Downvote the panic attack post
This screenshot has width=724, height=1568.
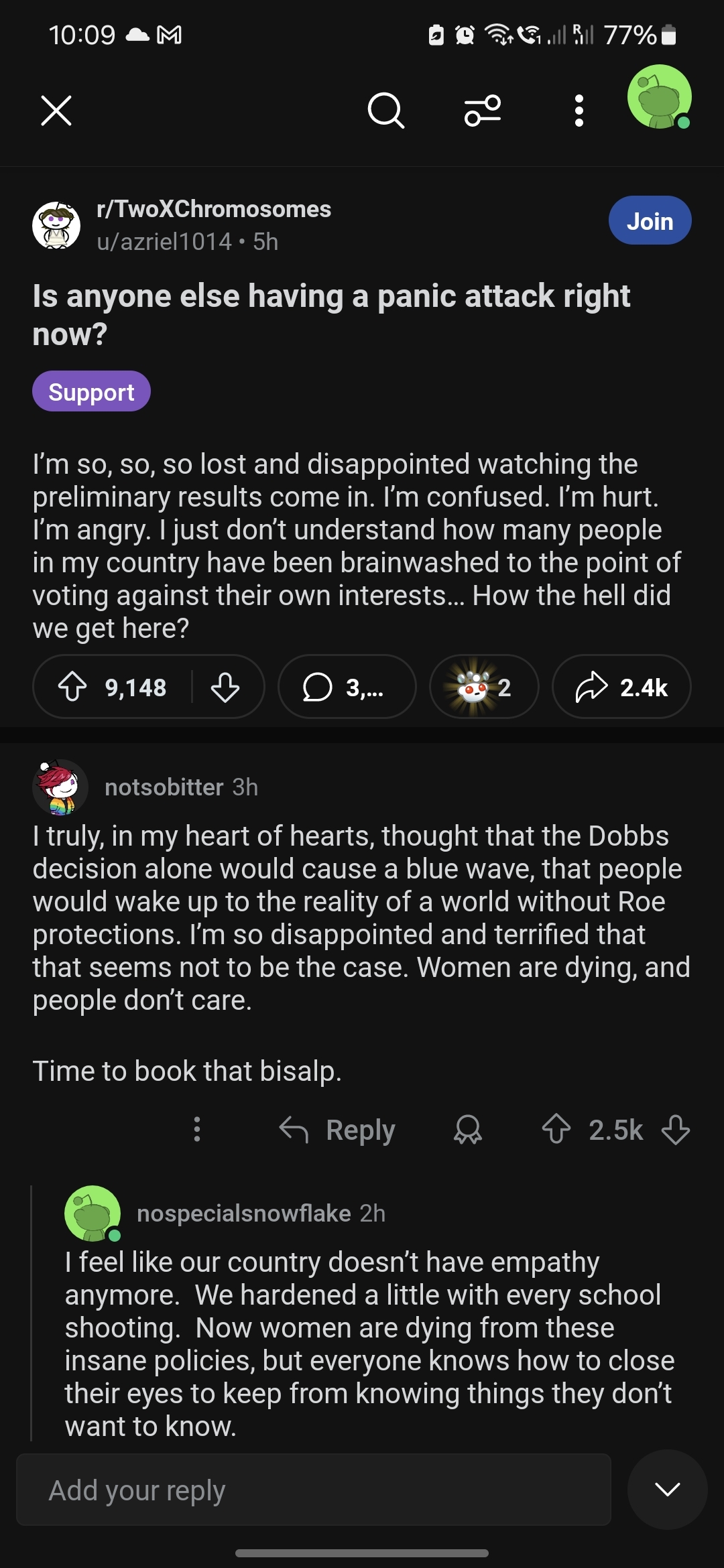225,687
